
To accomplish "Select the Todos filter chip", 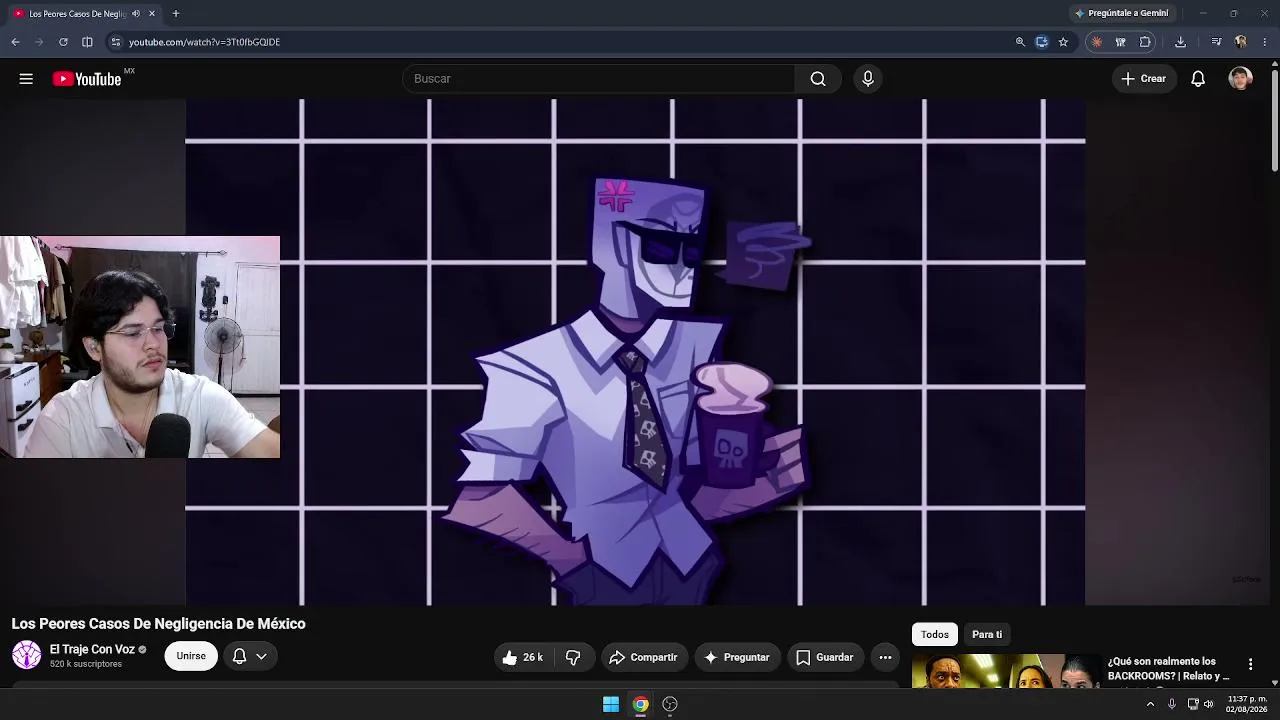I will [935, 634].
